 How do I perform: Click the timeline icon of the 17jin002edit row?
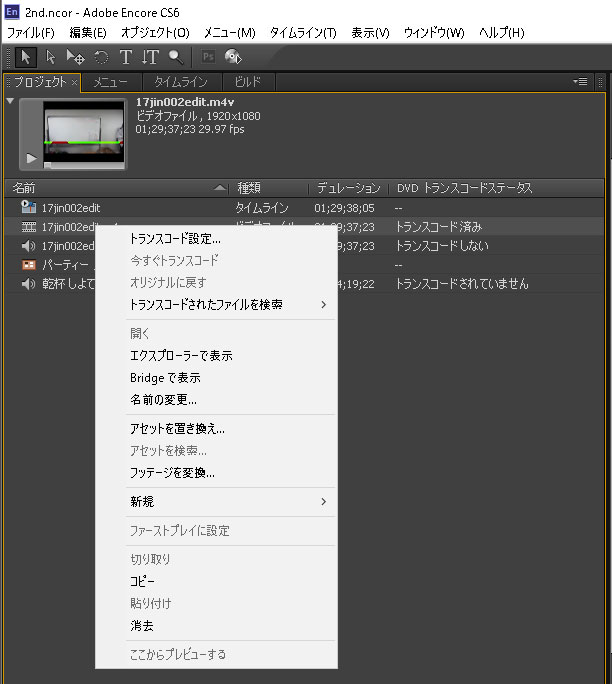click(29, 207)
